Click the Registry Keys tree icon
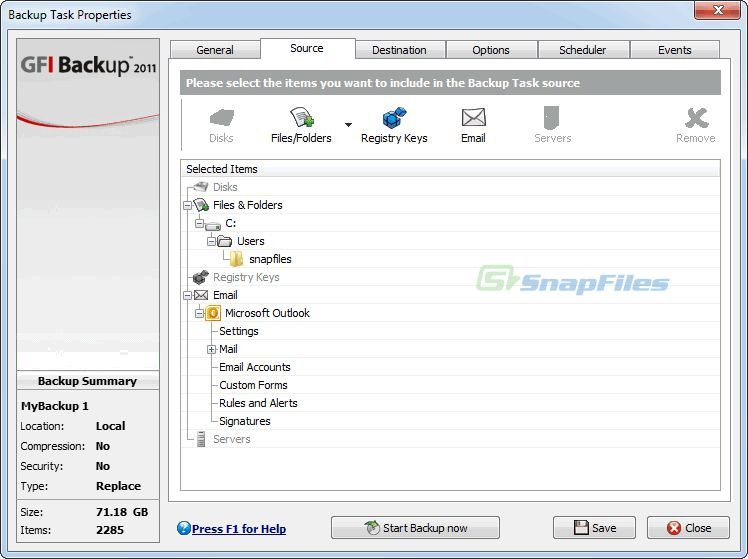 click(201, 277)
